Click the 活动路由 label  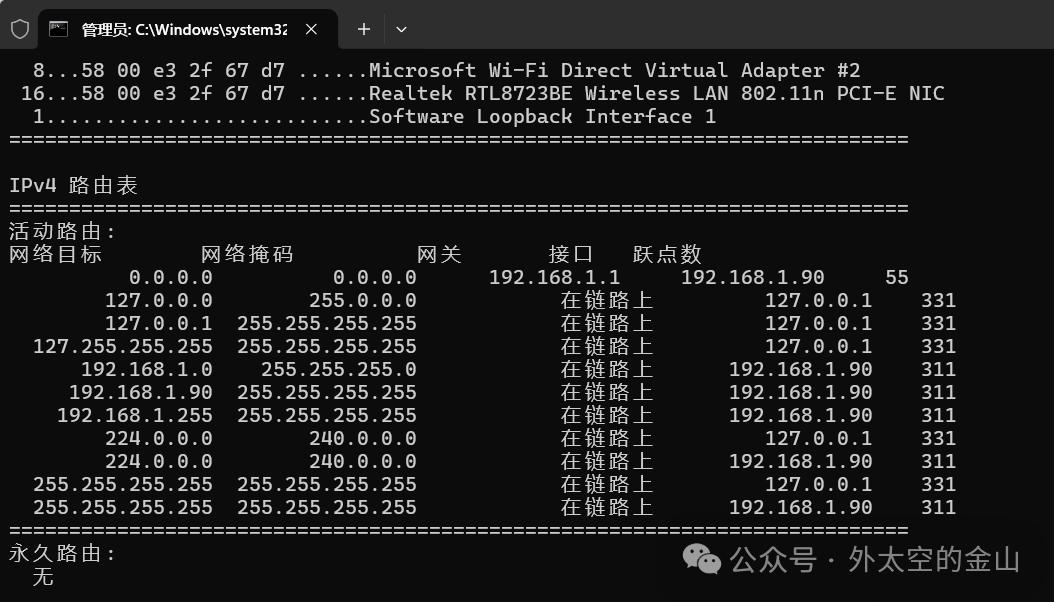62,232
